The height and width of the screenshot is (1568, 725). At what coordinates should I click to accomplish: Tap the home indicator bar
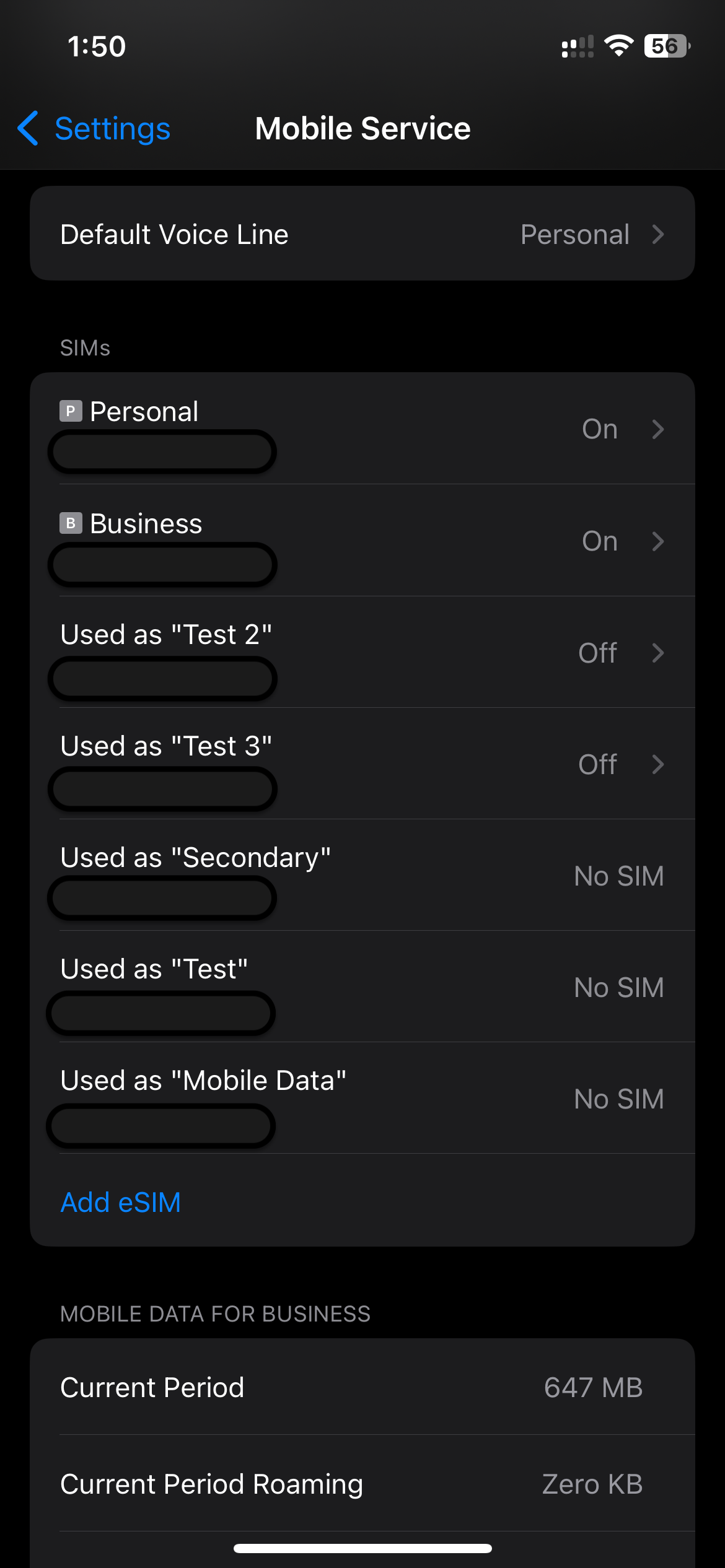click(362, 1548)
